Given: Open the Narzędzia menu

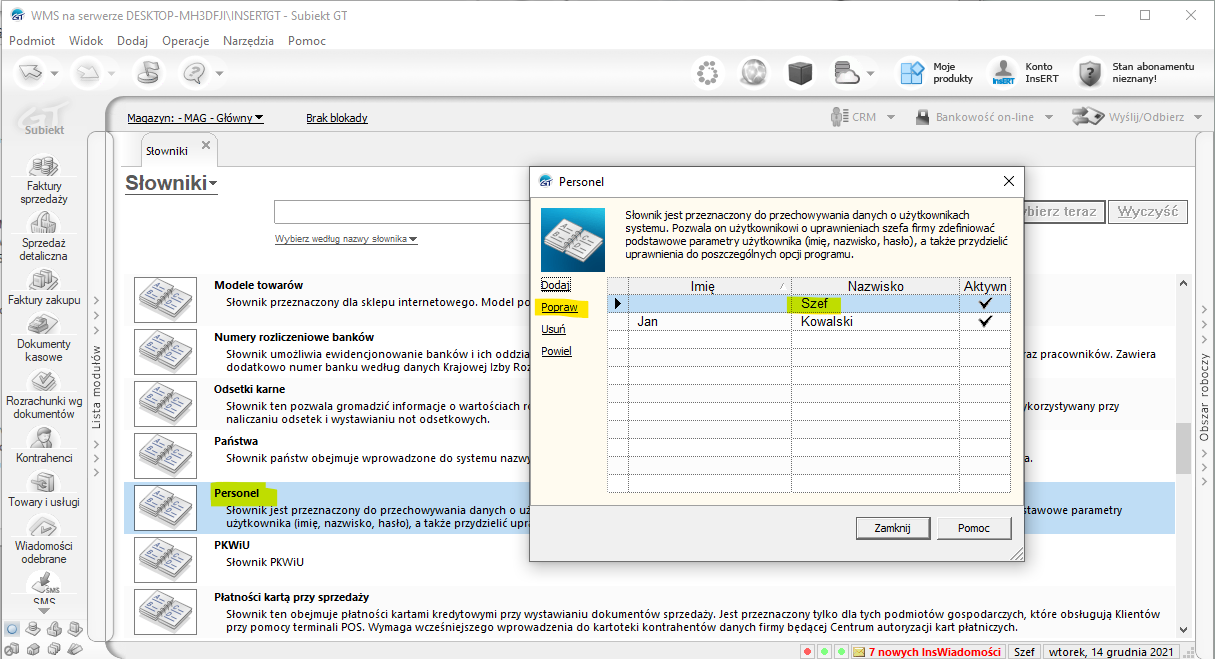Looking at the screenshot, I should [248, 41].
